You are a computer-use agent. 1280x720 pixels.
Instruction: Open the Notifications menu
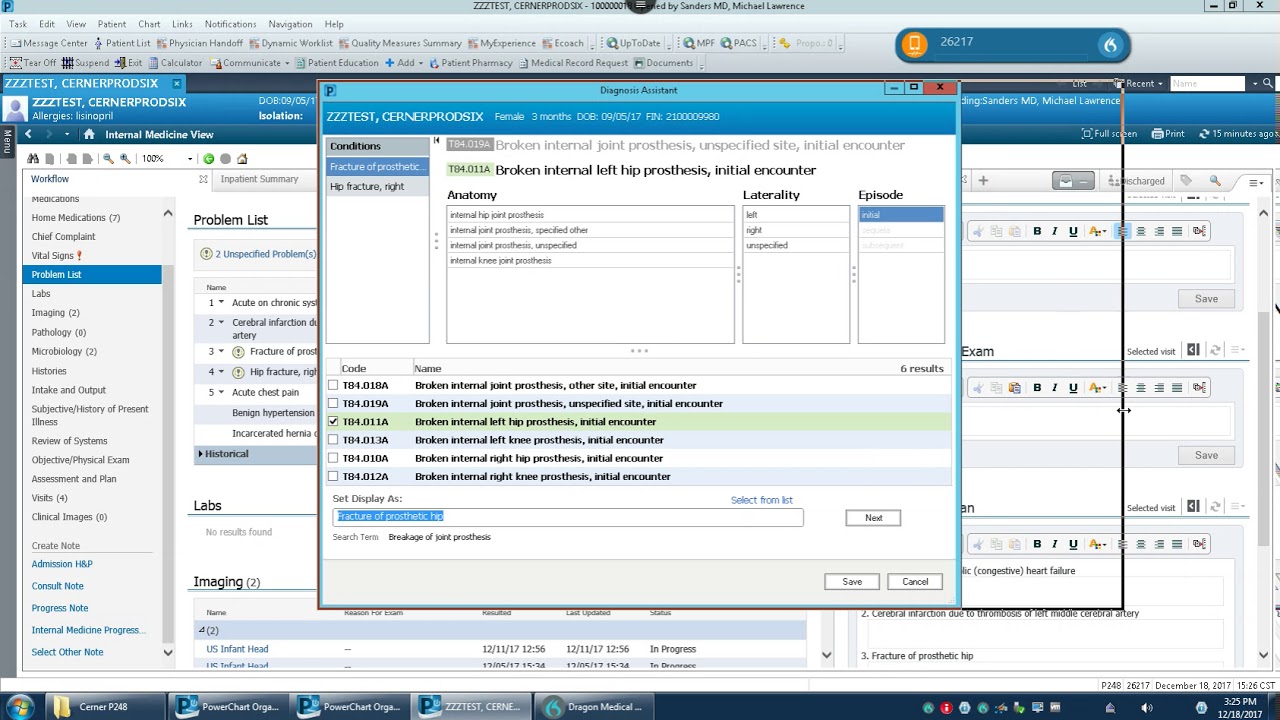click(x=230, y=24)
